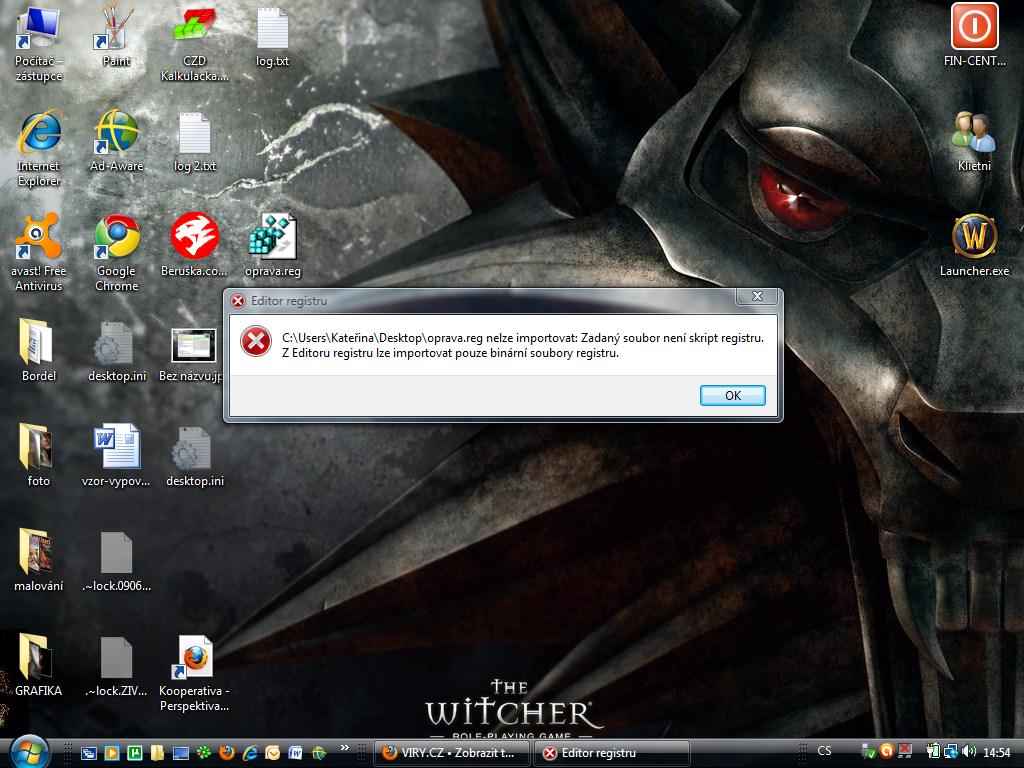Expand the quick launch overflow chevron

tap(346, 748)
